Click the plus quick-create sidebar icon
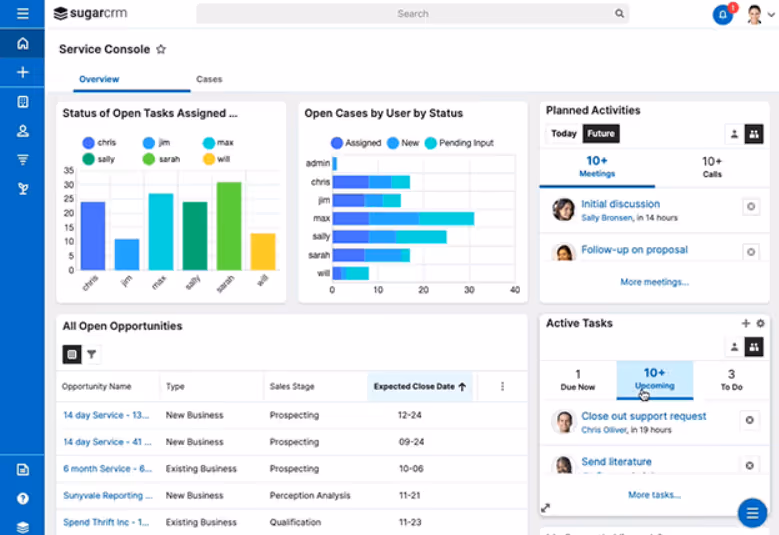Screen dimensions: 779x535 point(22,73)
